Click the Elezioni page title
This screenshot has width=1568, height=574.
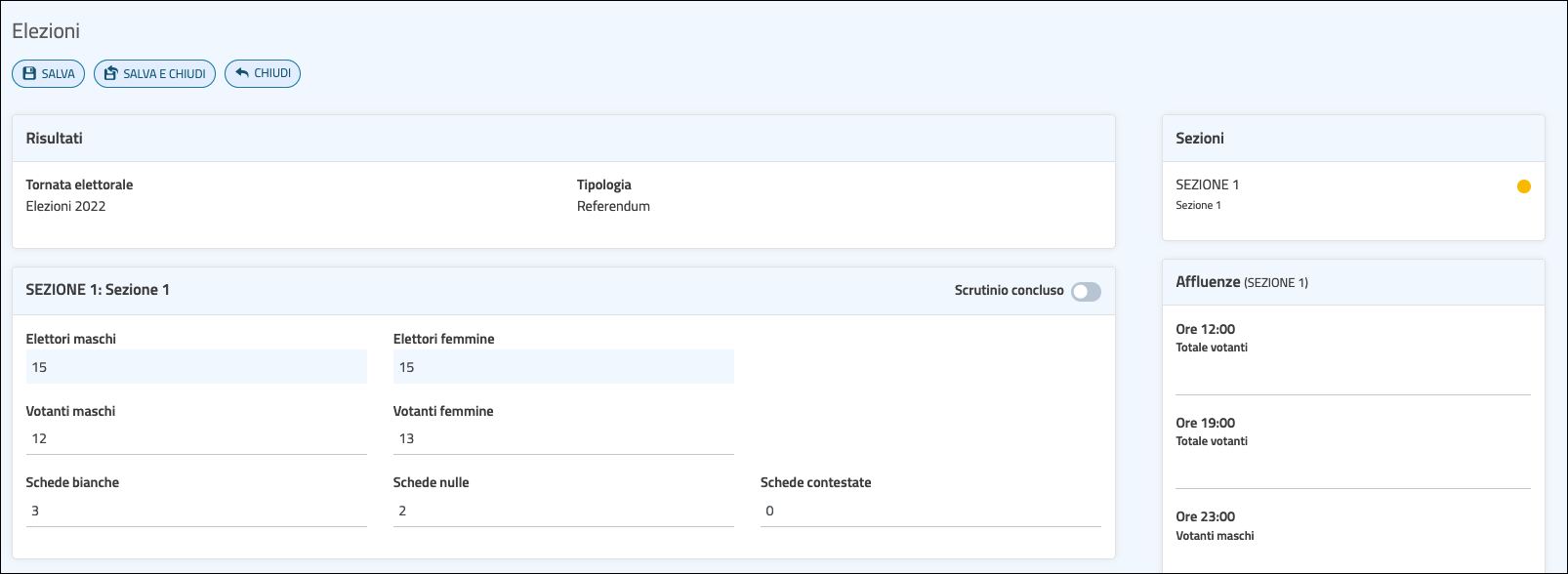[x=46, y=31]
